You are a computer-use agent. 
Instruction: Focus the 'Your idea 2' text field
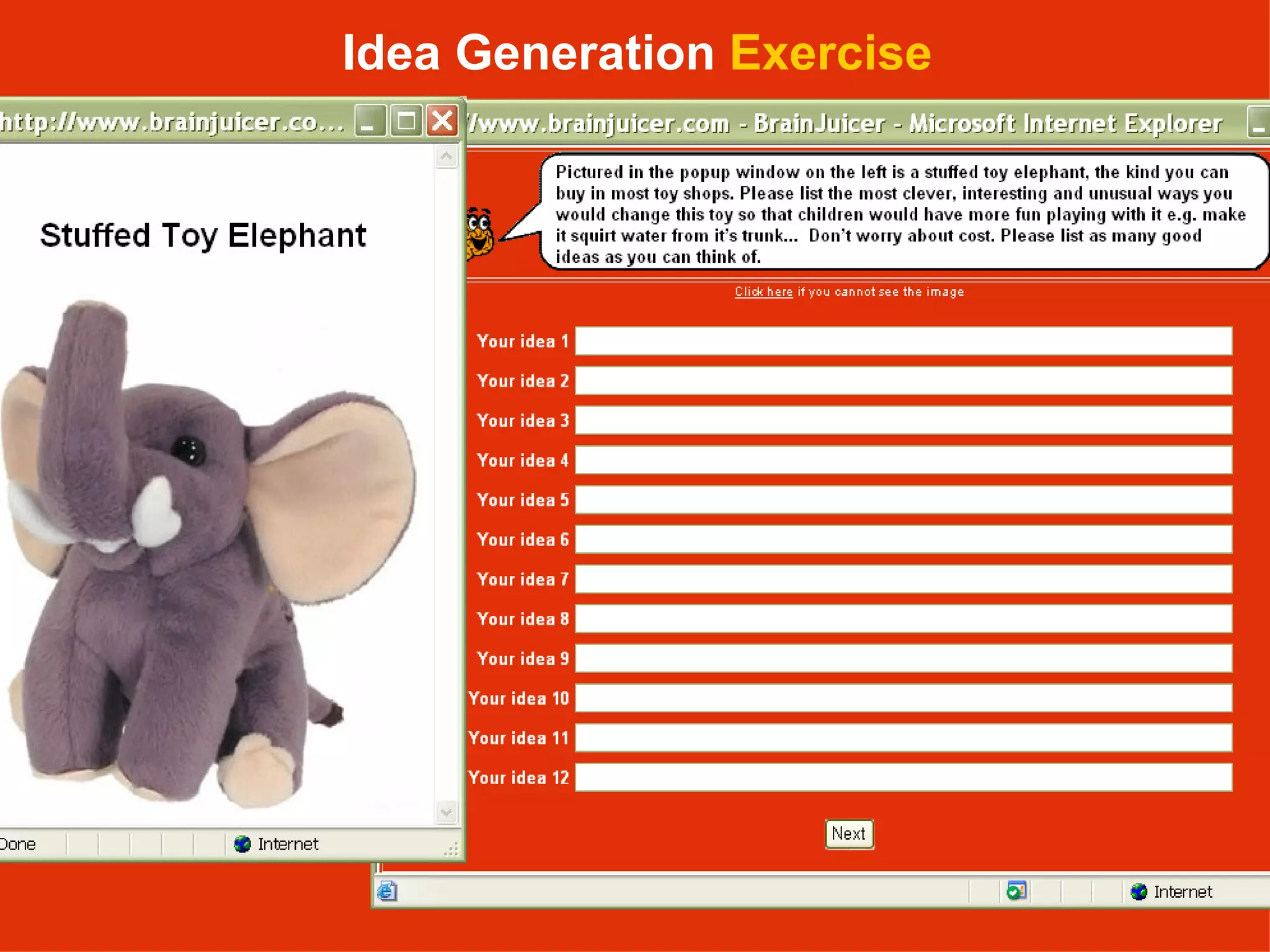click(x=904, y=381)
